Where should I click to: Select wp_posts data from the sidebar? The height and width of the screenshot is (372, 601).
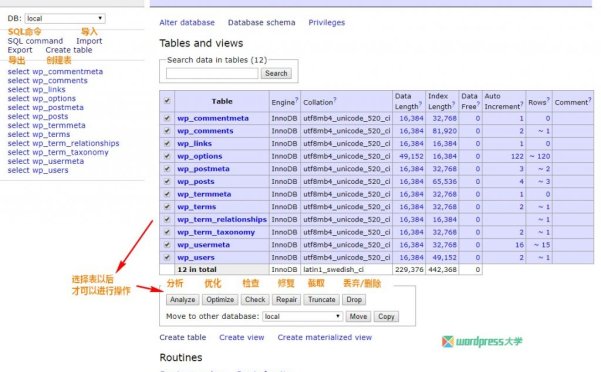[x=18, y=116]
